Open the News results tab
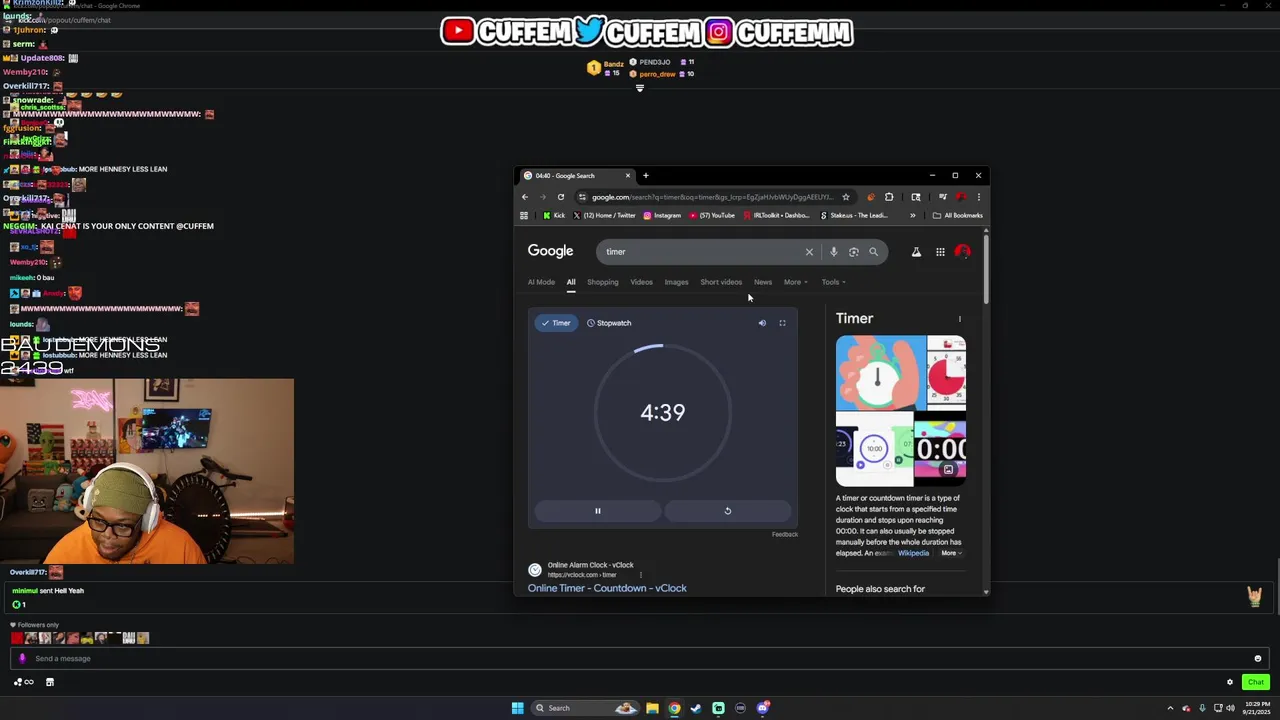 [763, 282]
